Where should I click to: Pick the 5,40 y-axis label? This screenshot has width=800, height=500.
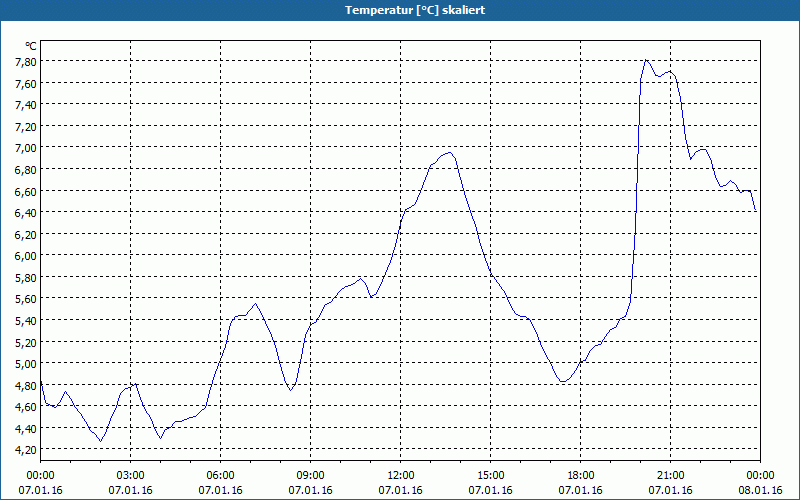(26, 320)
